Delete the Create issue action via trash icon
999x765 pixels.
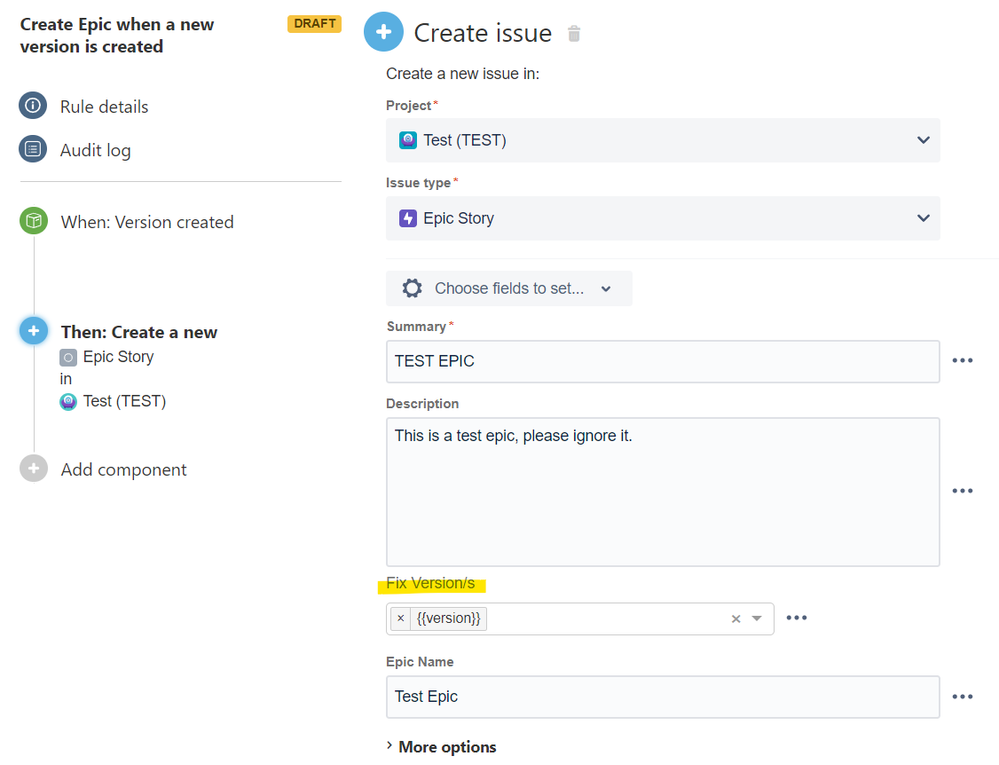pyautogui.click(x=574, y=33)
